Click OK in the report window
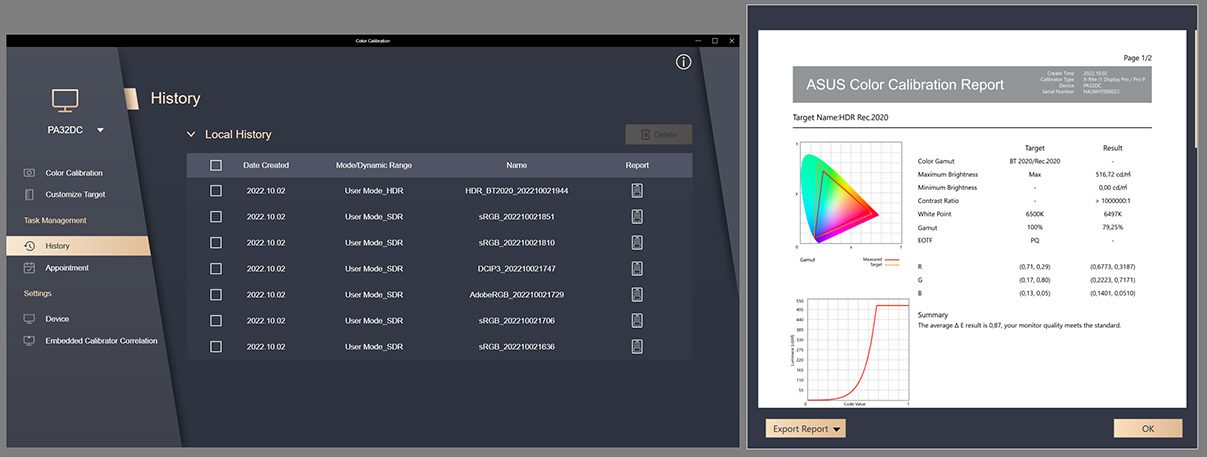Image resolution: width=1207 pixels, height=457 pixels. tap(1148, 429)
